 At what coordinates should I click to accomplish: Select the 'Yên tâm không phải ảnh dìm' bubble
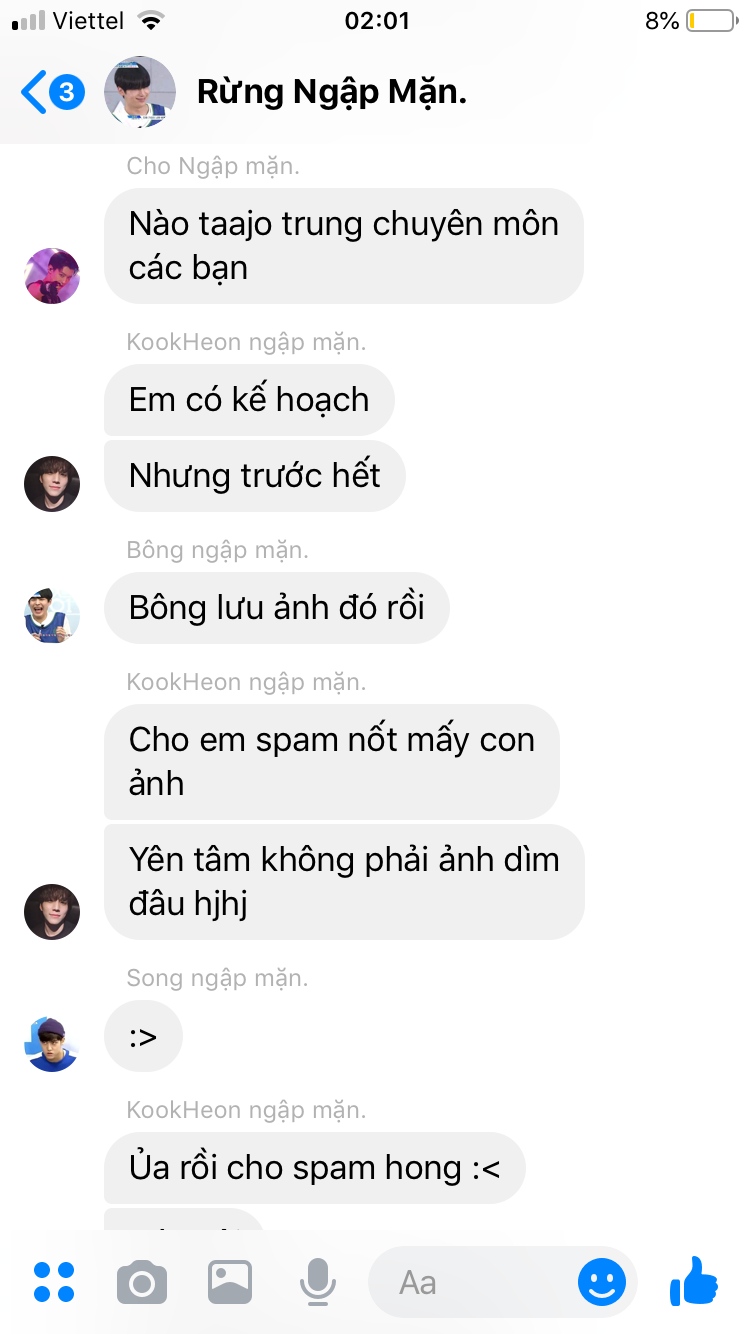[x=344, y=882]
